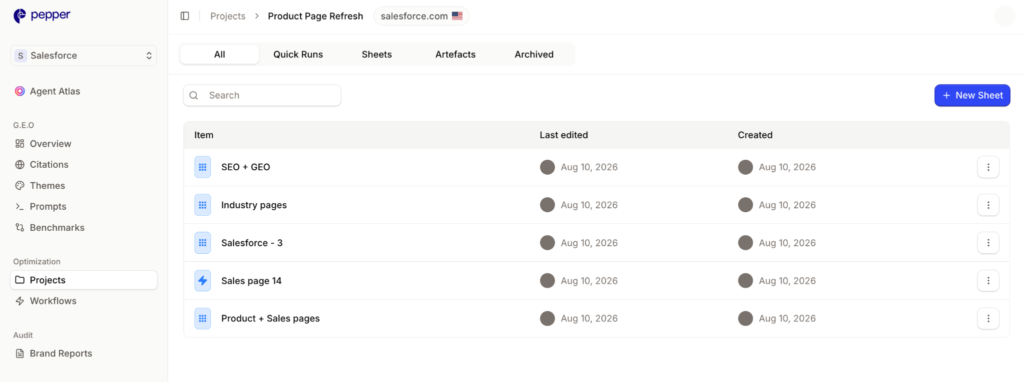Screen dimensions: 1024x382
Task: Click the Search input field
Action: [x=262, y=95]
